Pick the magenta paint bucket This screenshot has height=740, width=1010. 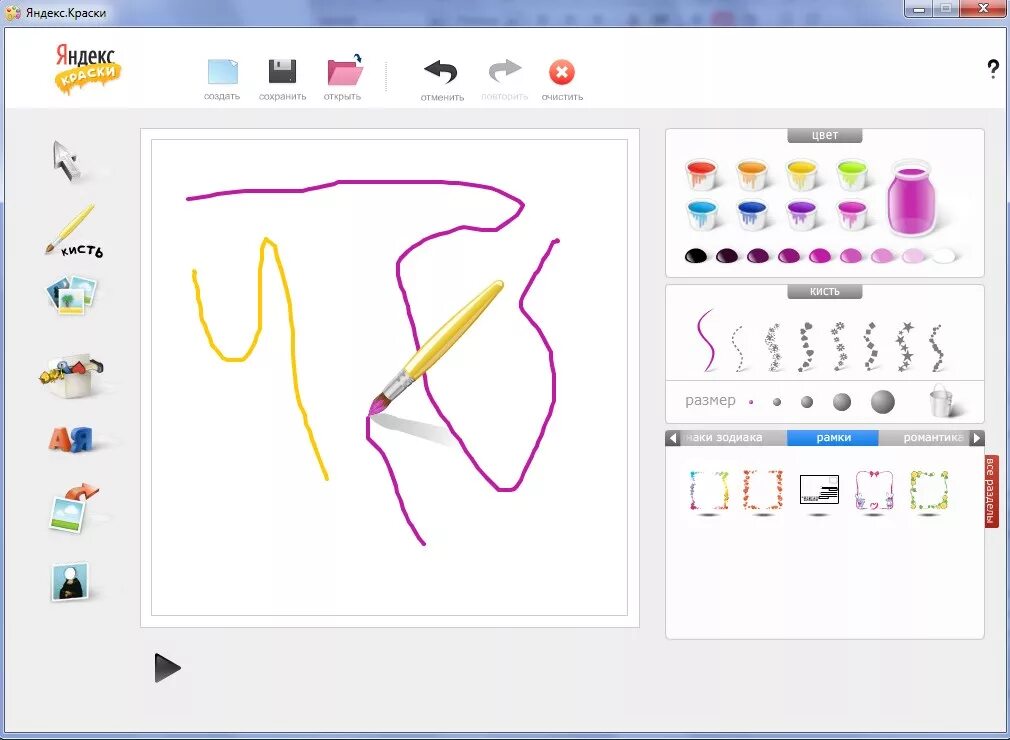(x=852, y=214)
